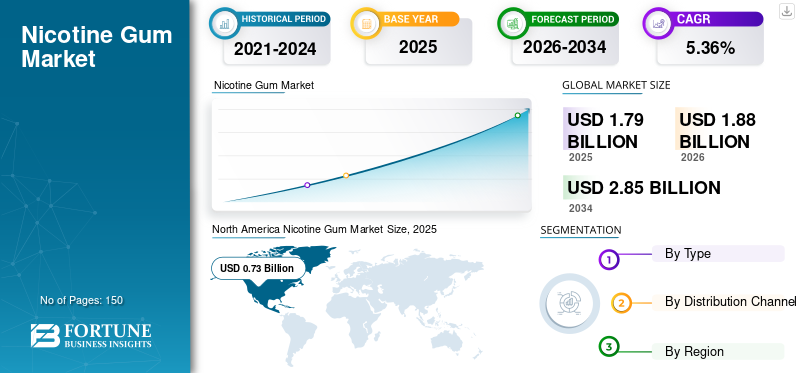Click the SEGMENTATION heading

(581, 230)
